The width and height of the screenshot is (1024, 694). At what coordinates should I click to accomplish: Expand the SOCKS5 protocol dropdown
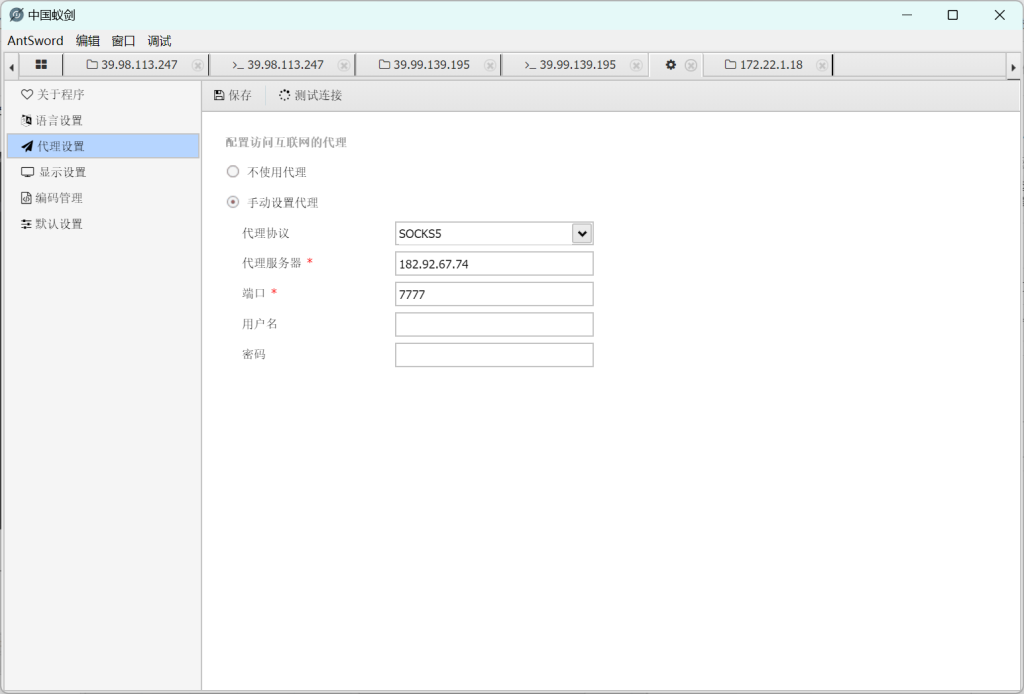pyautogui.click(x=582, y=233)
